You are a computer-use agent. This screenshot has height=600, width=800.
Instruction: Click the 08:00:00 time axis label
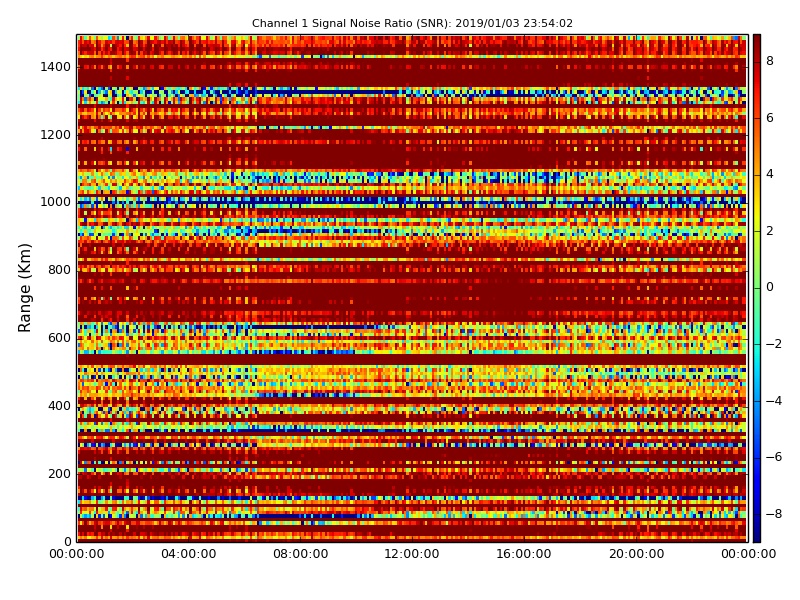point(301,554)
